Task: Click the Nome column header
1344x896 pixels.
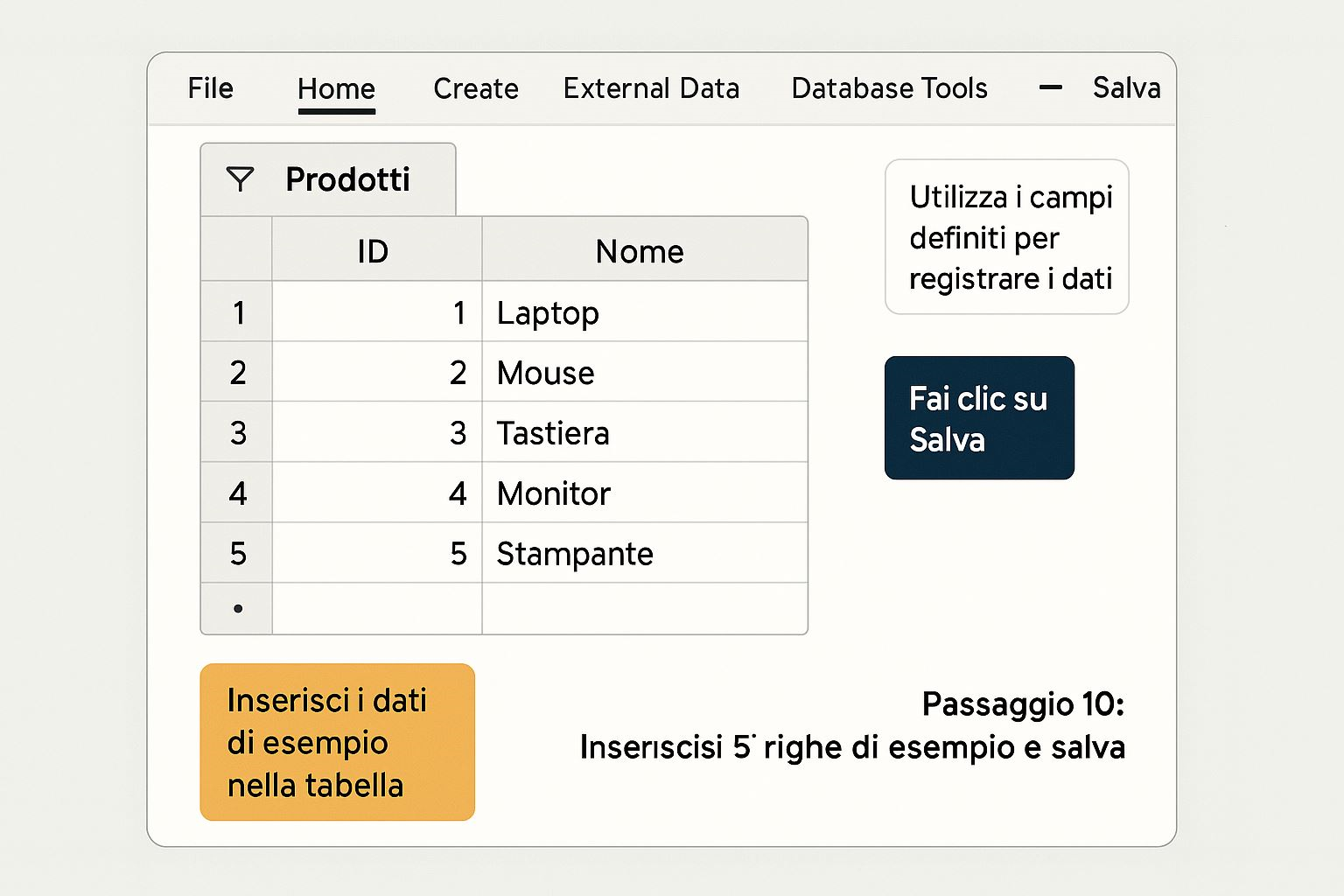Action: coord(640,252)
